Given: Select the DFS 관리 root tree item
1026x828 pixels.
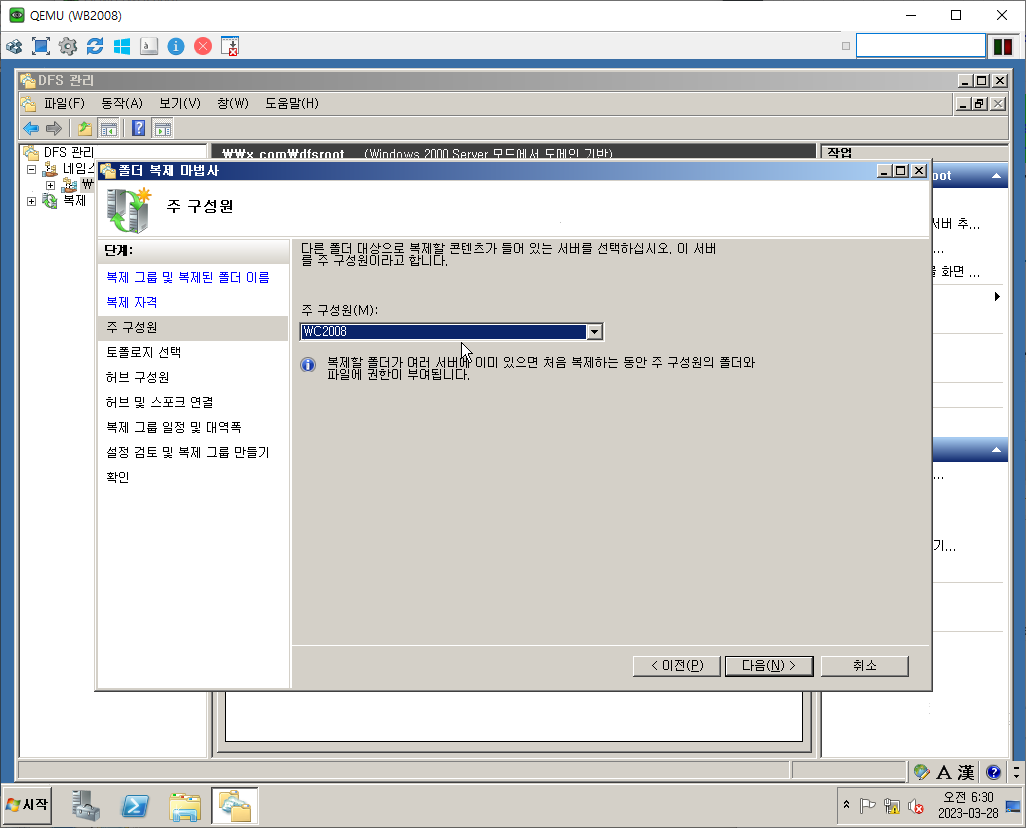Looking at the screenshot, I should pyautogui.click(x=69, y=153).
